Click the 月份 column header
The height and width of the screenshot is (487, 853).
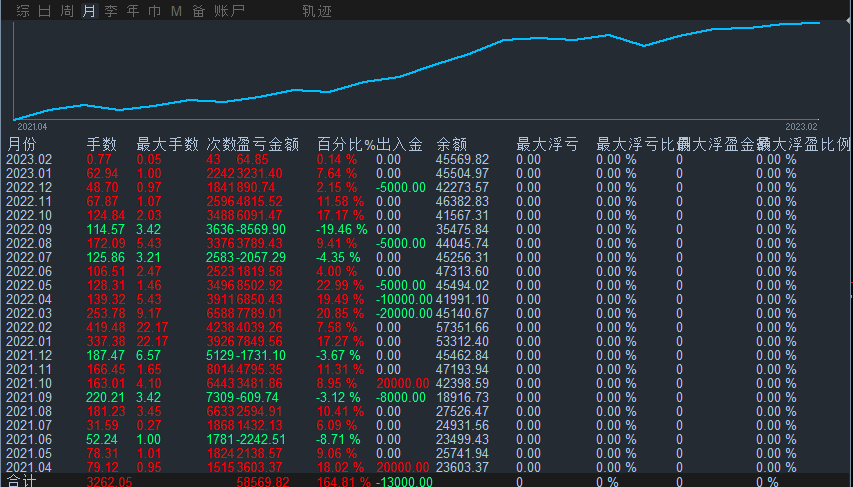22,144
